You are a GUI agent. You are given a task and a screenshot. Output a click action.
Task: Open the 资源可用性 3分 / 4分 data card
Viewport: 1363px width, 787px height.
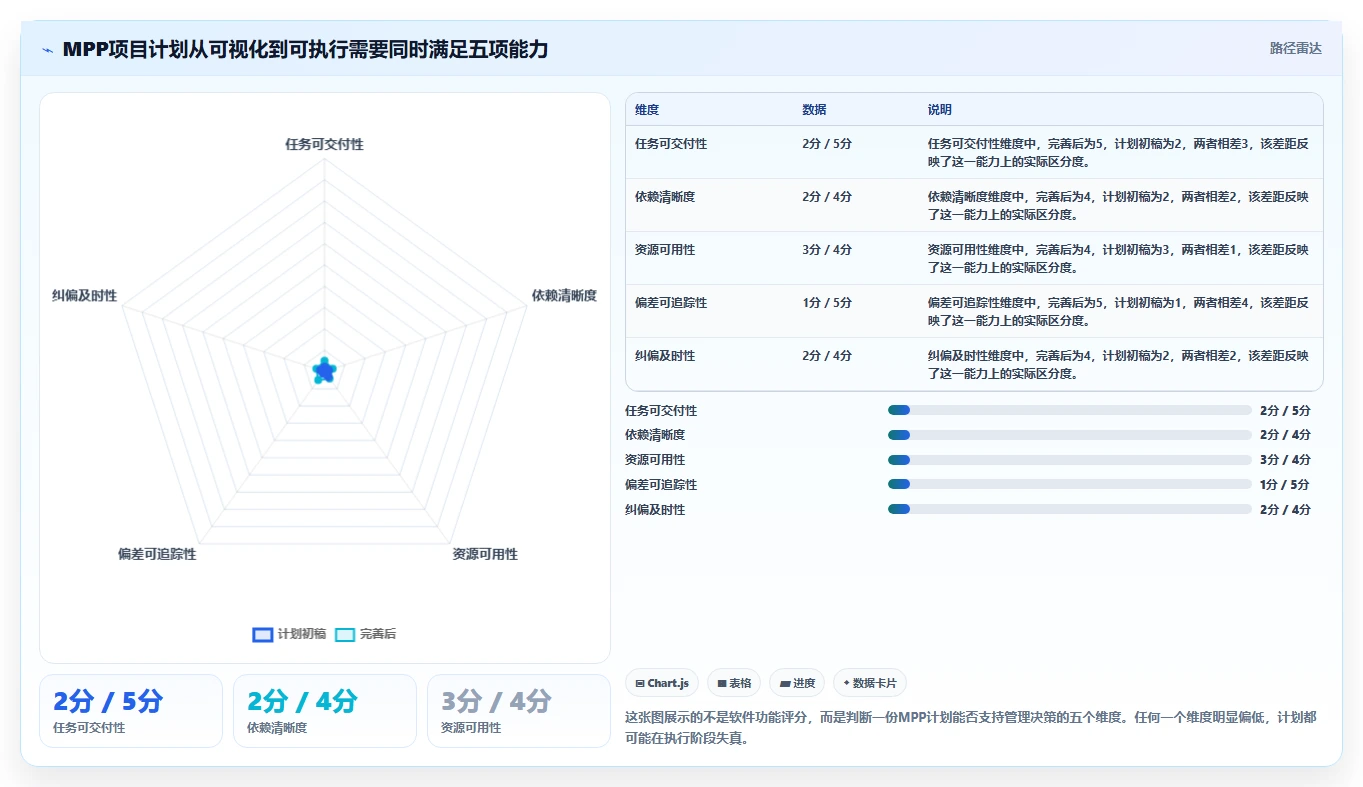(x=519, y=711)
